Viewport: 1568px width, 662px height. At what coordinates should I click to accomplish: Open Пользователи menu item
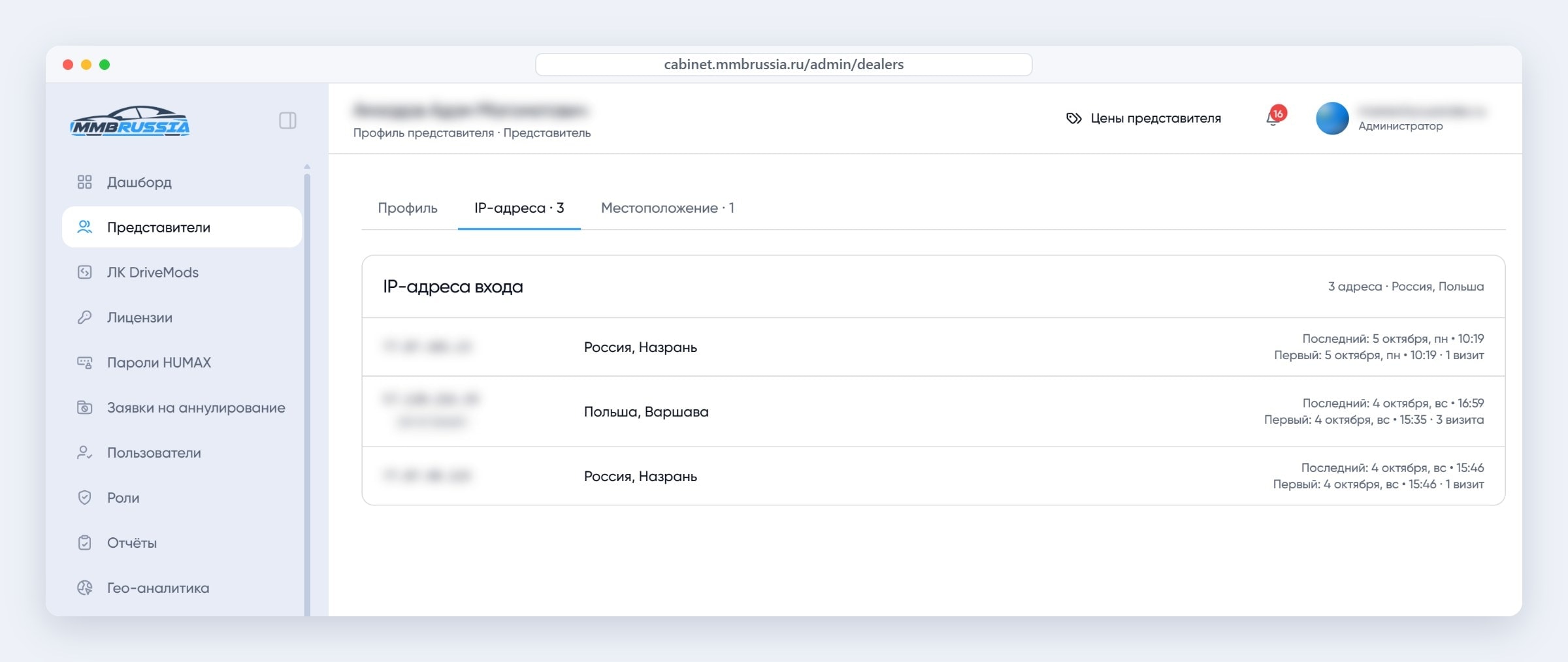182,452
